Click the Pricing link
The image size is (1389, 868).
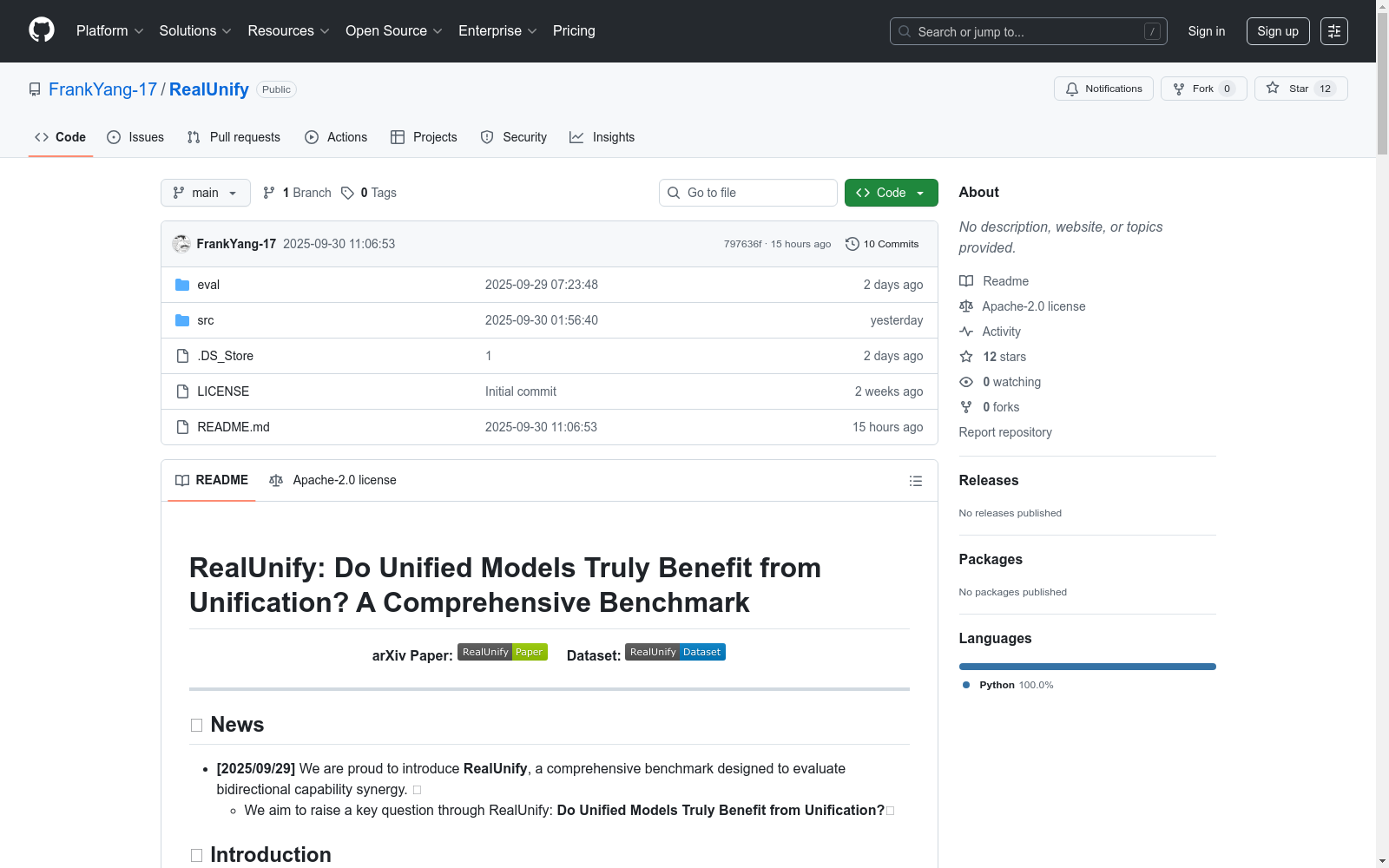tap(574, 31)
